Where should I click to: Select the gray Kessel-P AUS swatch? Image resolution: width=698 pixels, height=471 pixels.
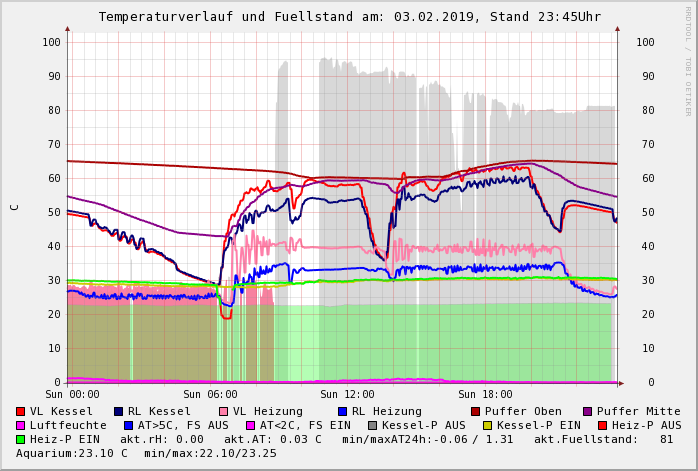tap(372, 425)
